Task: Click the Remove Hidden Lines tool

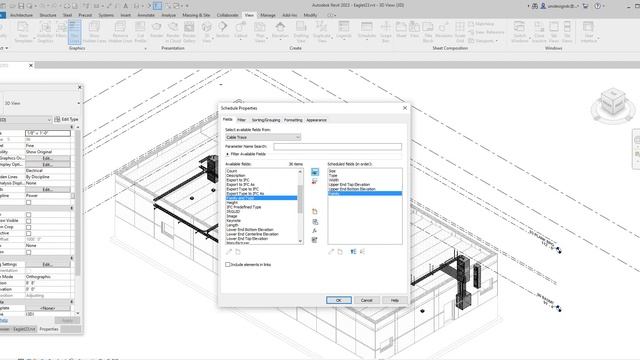Action: [120, 32]
